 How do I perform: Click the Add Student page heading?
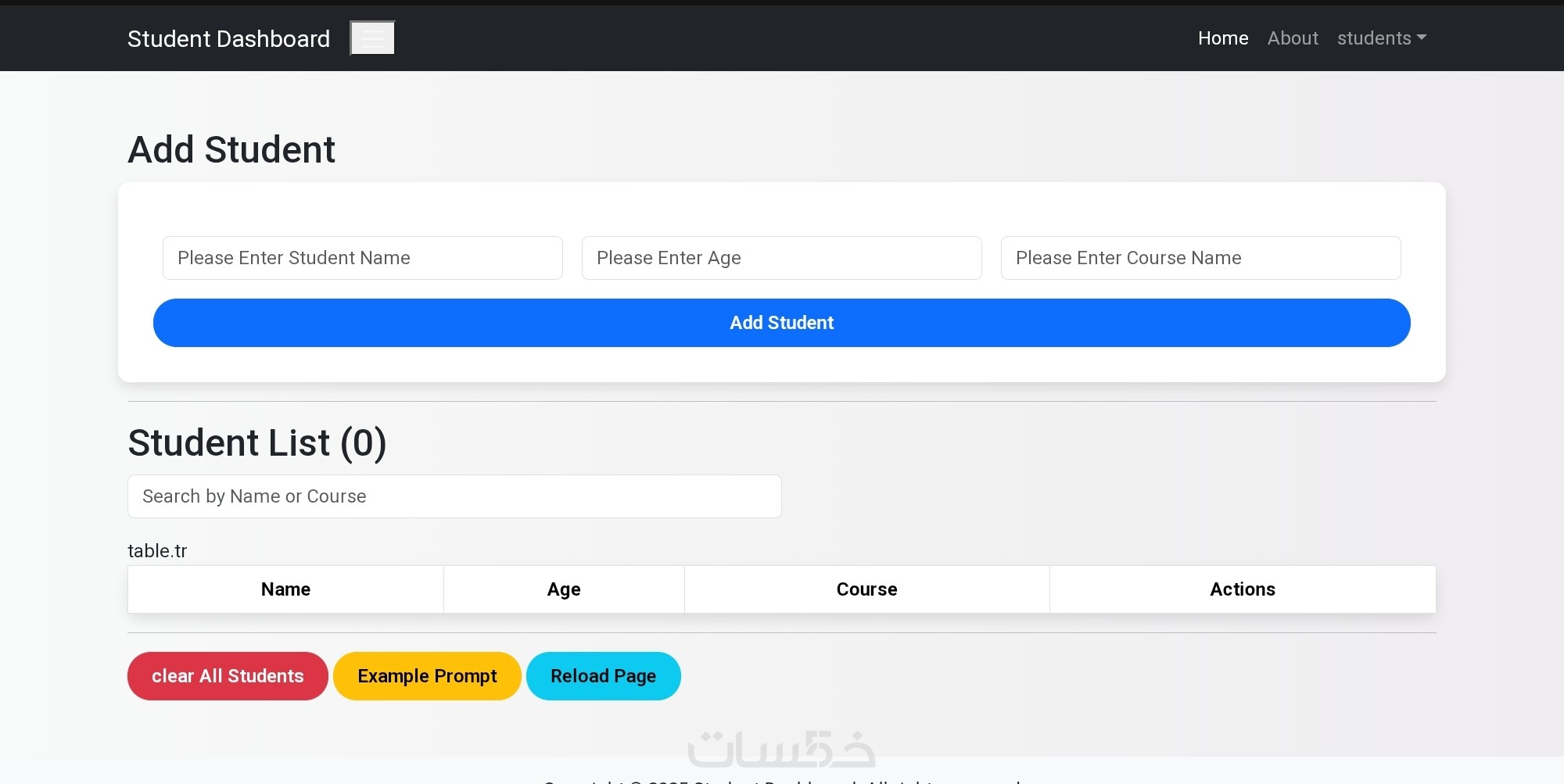[x=231, y=149]
